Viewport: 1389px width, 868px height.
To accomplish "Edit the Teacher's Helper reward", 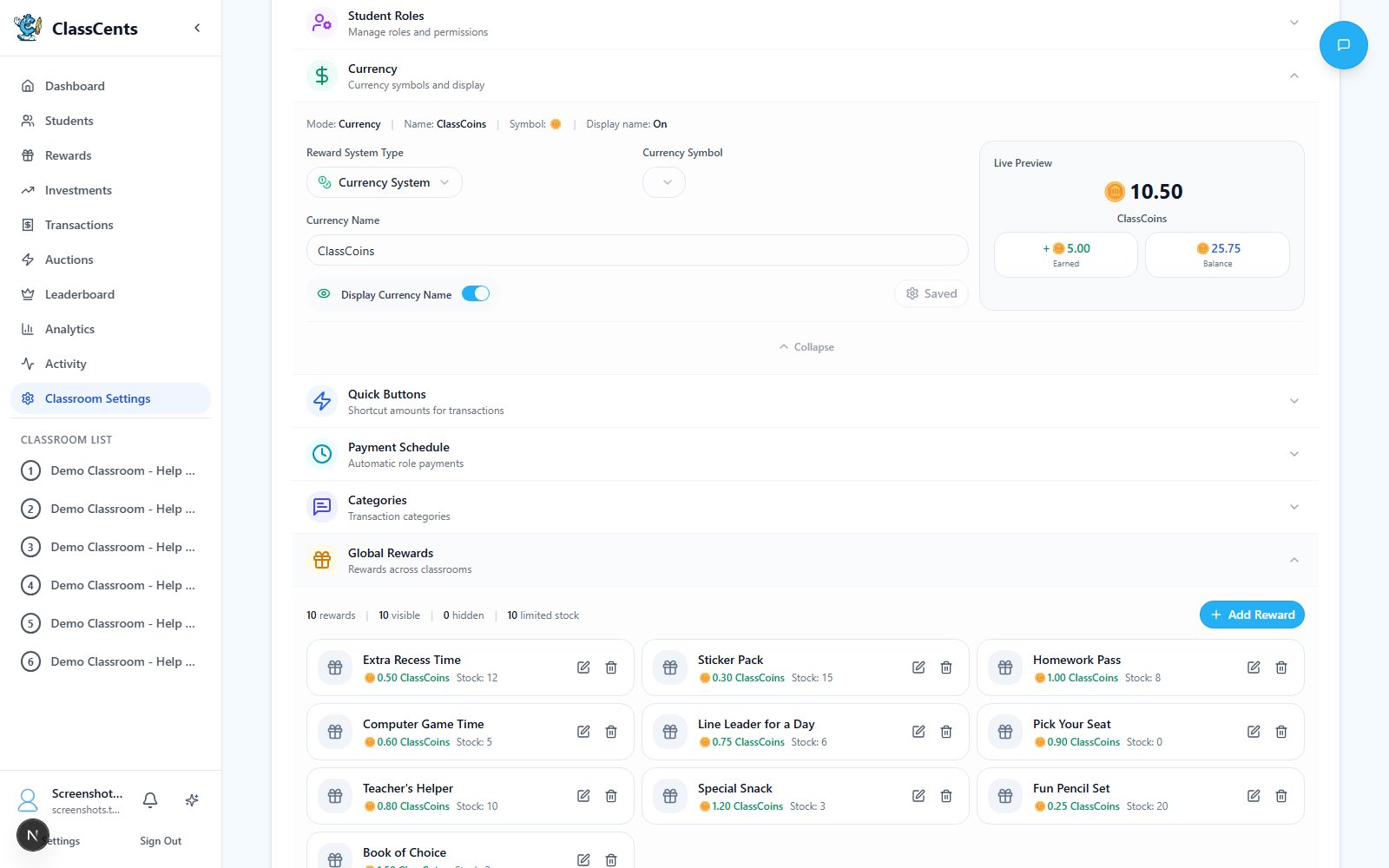I will pos(583,796).
